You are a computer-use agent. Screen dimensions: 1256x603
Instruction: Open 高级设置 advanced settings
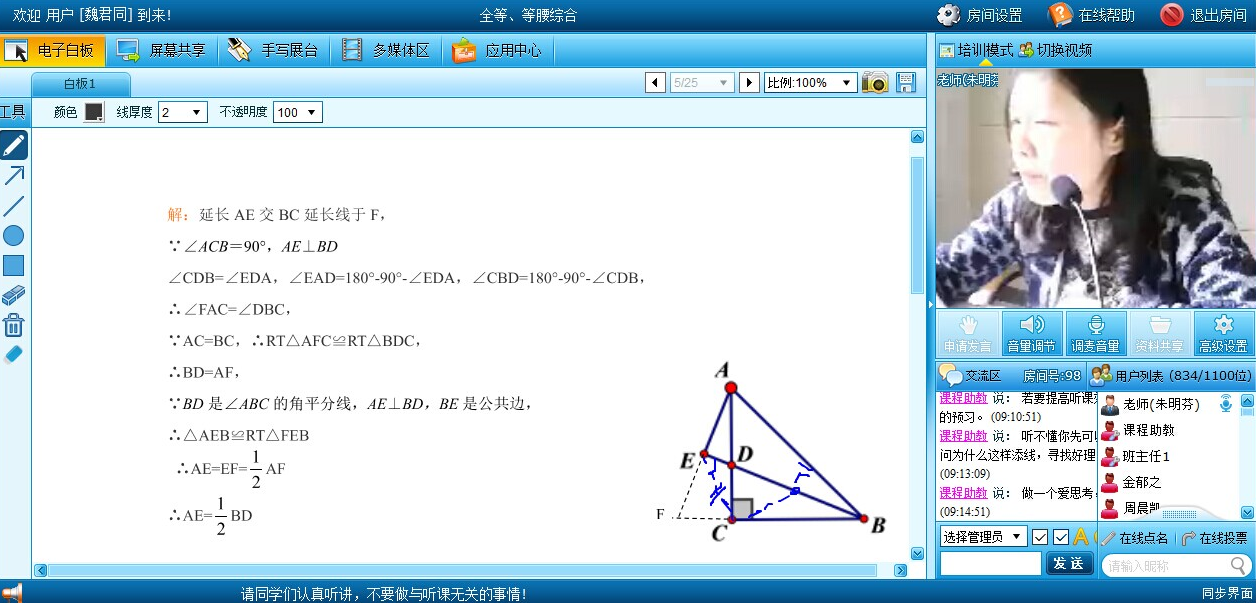click(1223, 333)
